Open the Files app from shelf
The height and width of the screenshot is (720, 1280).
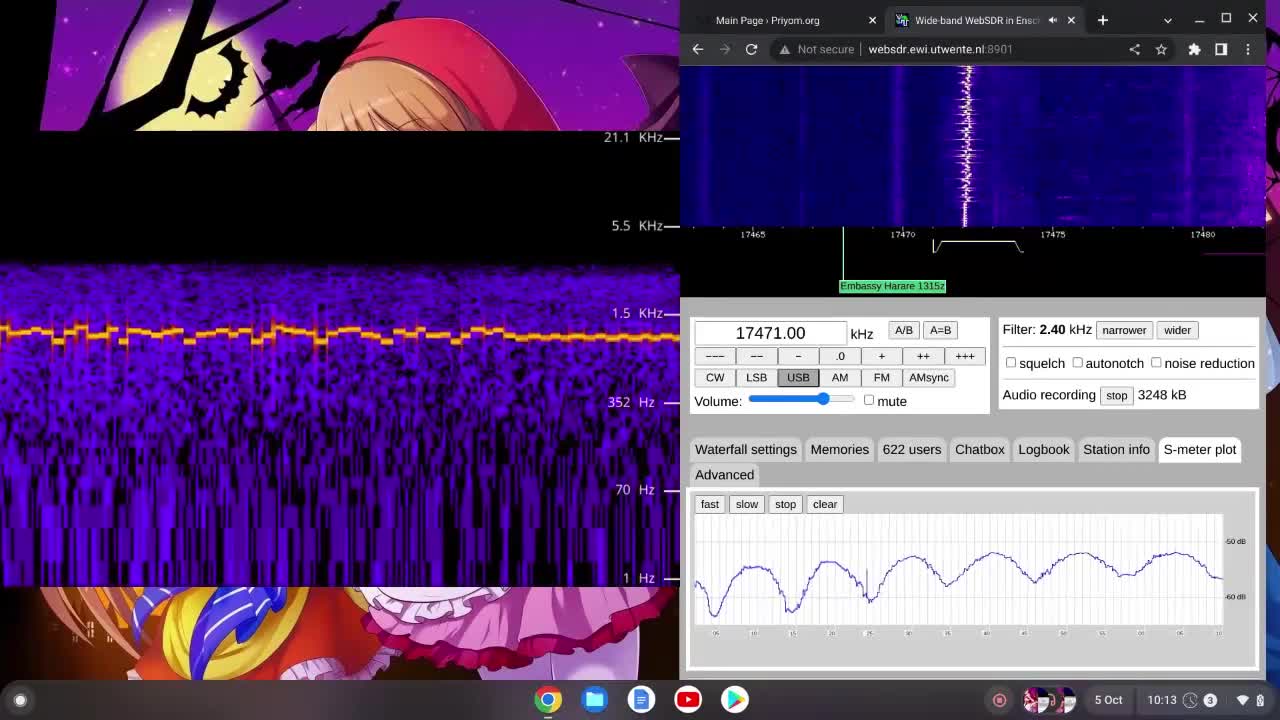595,700
